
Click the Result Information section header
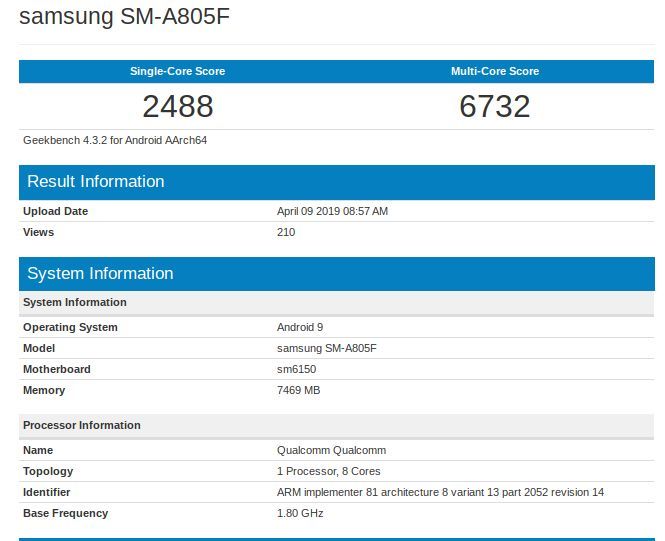[x=96, y=182]
